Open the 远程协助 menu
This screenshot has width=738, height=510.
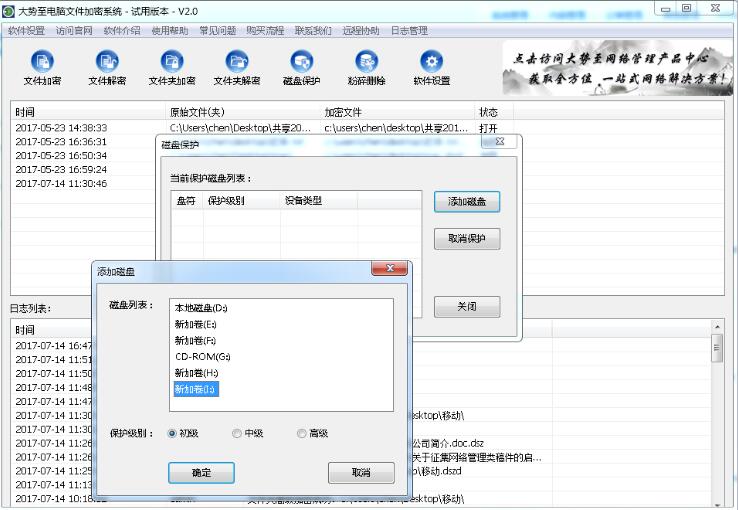pos(361,31)
